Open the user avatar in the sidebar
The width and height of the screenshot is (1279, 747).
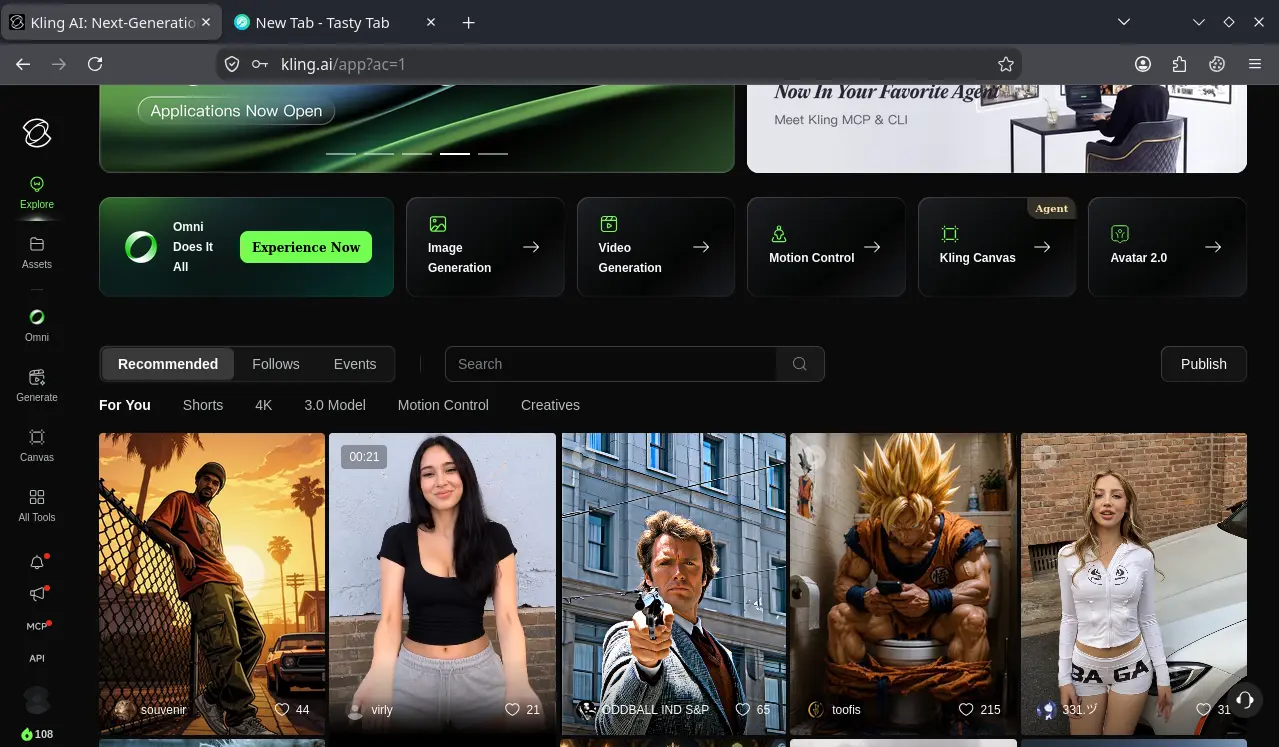pyautogui.click(x=37, y=699)
